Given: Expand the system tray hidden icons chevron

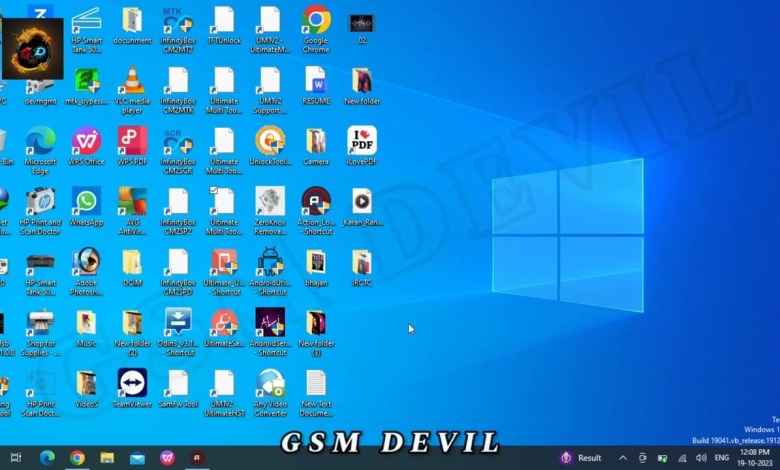Looking at the screenshot, I should tap(623, 458).
